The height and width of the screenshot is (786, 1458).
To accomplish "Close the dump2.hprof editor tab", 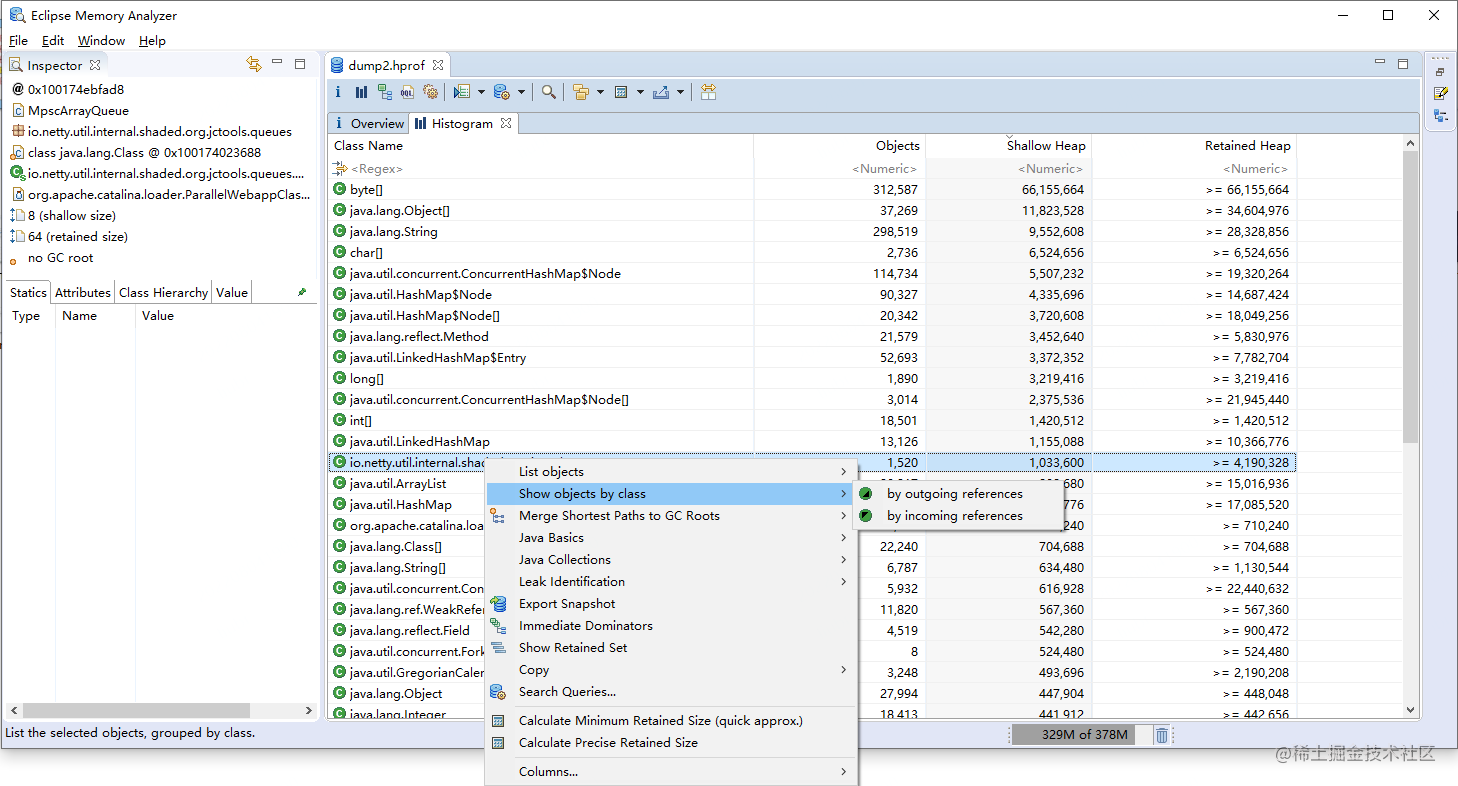I will [436, 65].
